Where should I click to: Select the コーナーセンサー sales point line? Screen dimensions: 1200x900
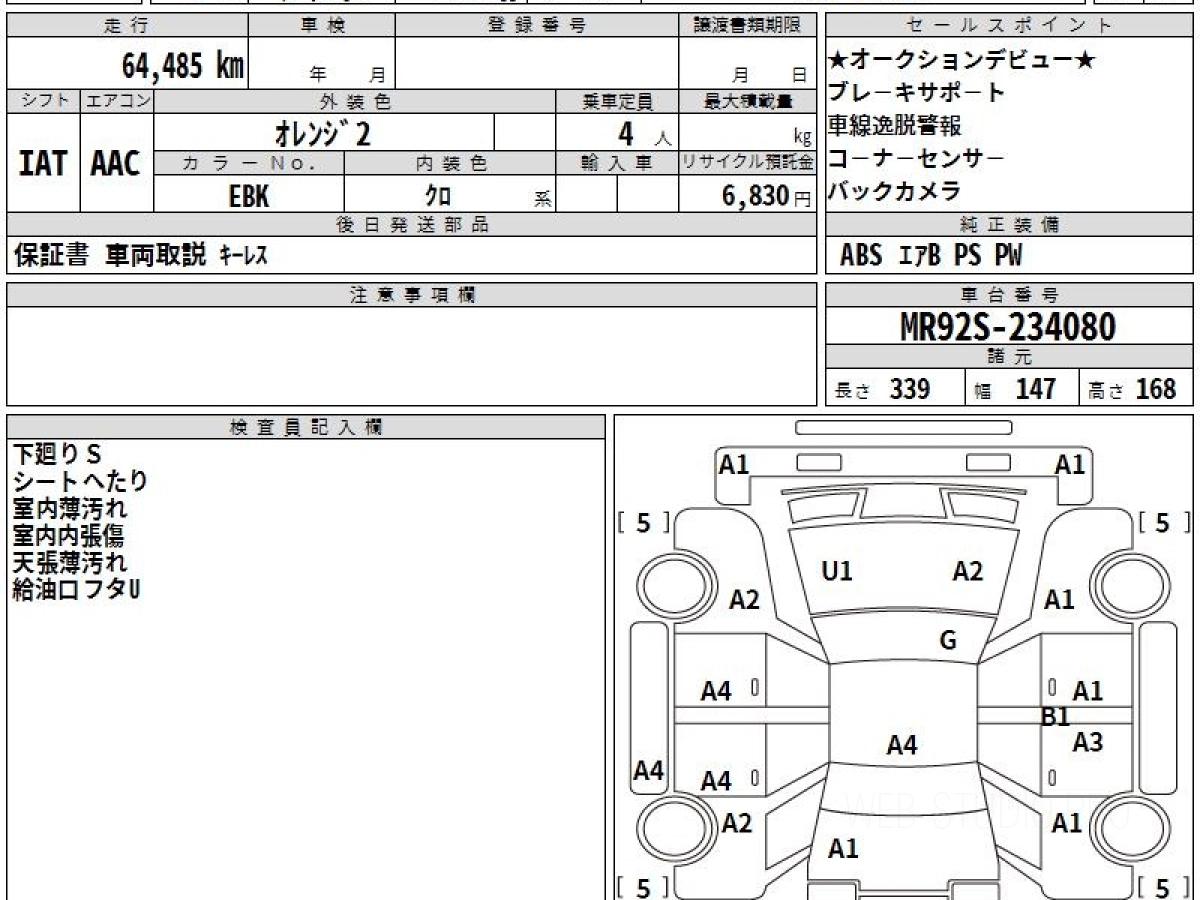pyautogui.click(x=916, y=158)
